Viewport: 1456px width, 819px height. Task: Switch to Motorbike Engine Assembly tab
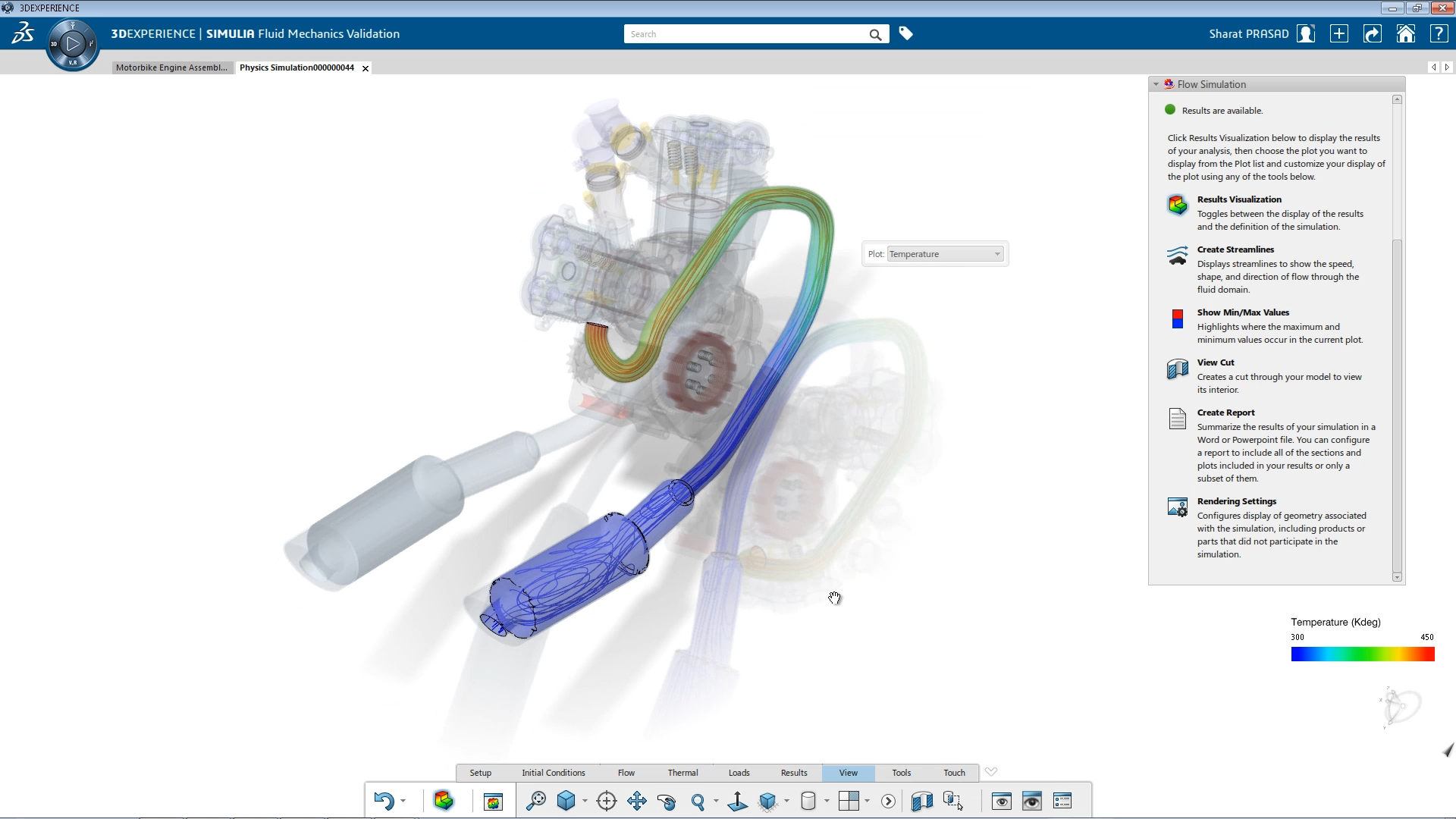[171, 67]
